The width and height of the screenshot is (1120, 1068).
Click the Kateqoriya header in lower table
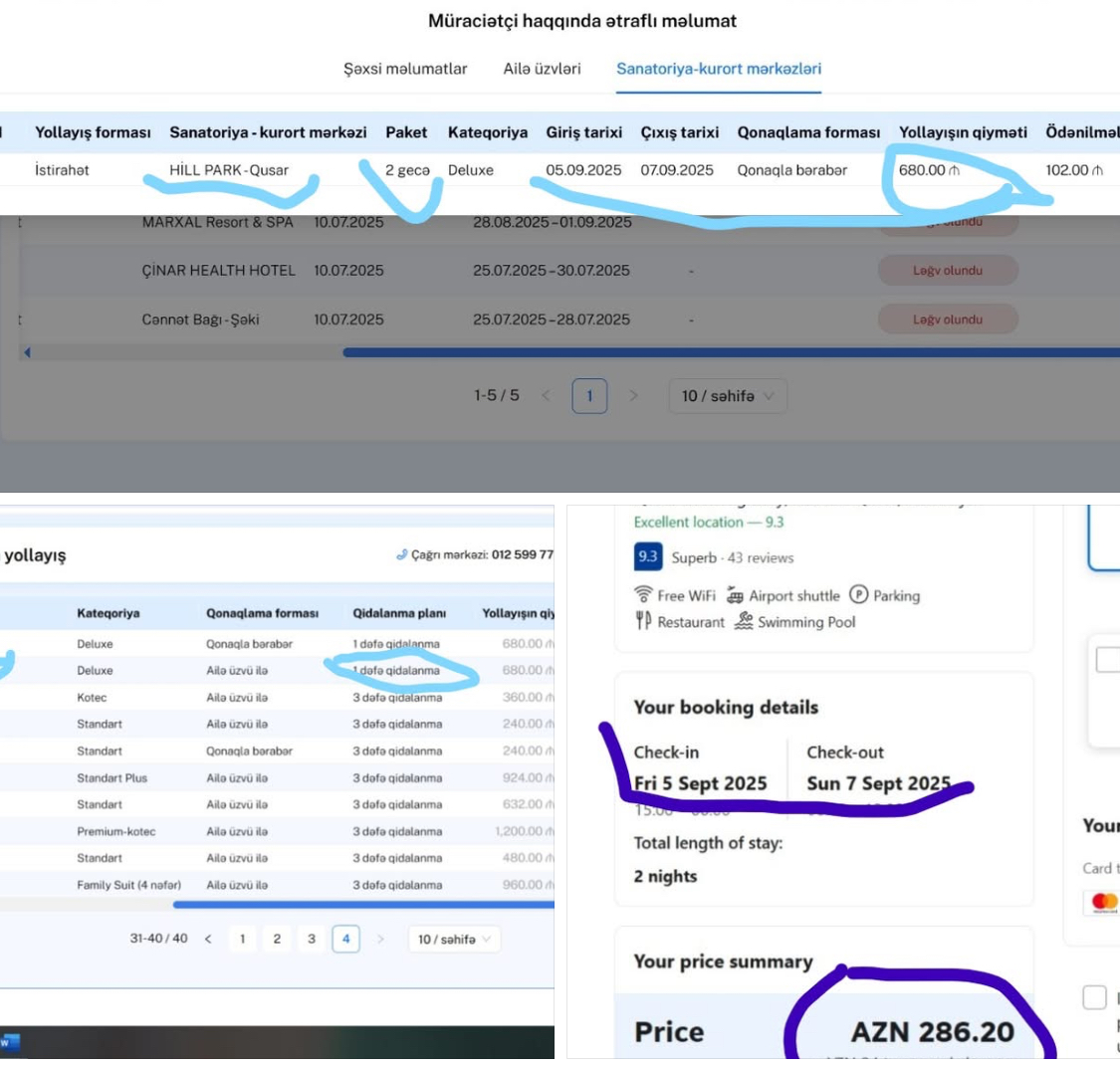[109, 613]
